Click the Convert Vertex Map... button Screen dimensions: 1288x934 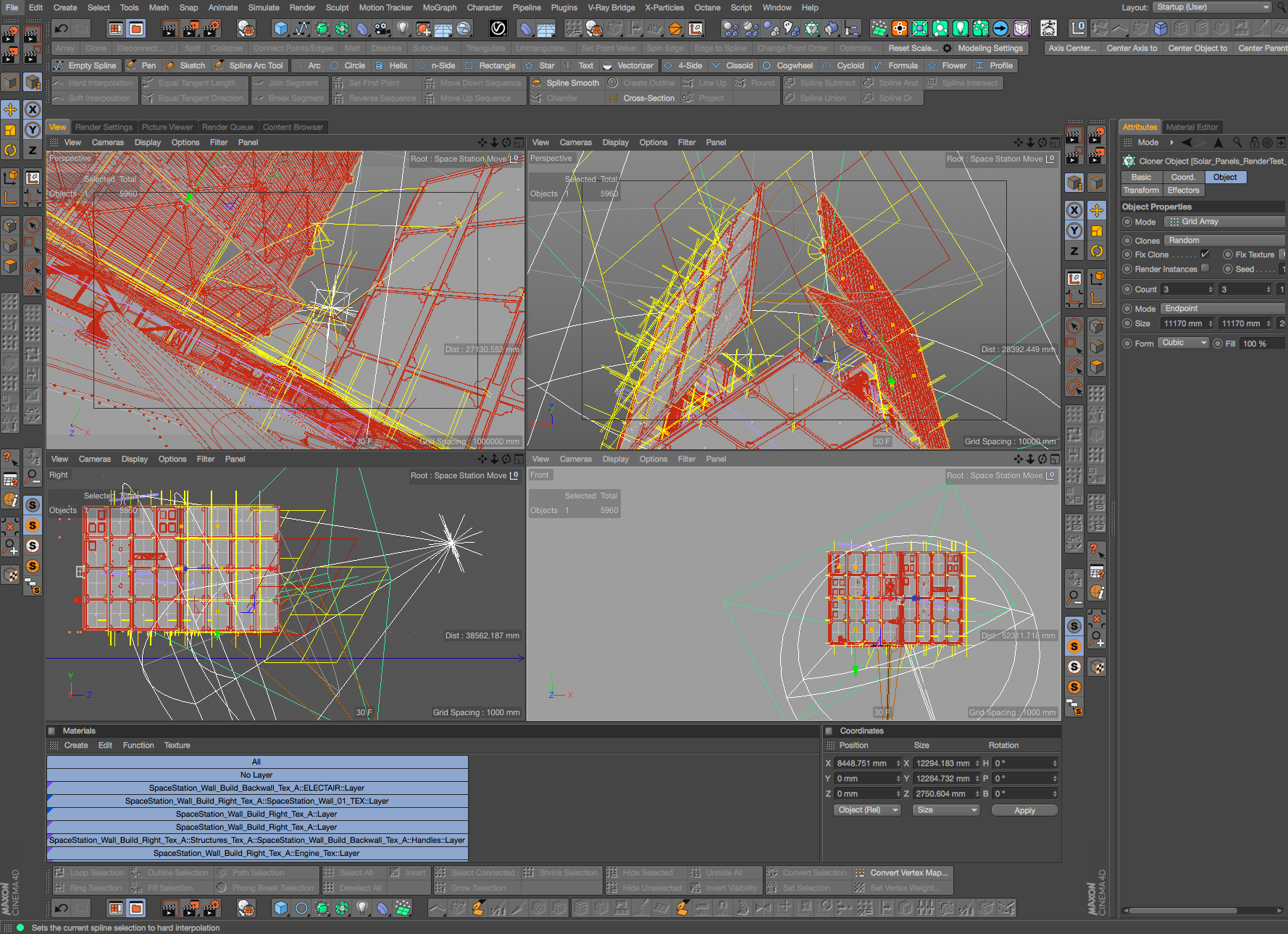[x=902, y=872]
